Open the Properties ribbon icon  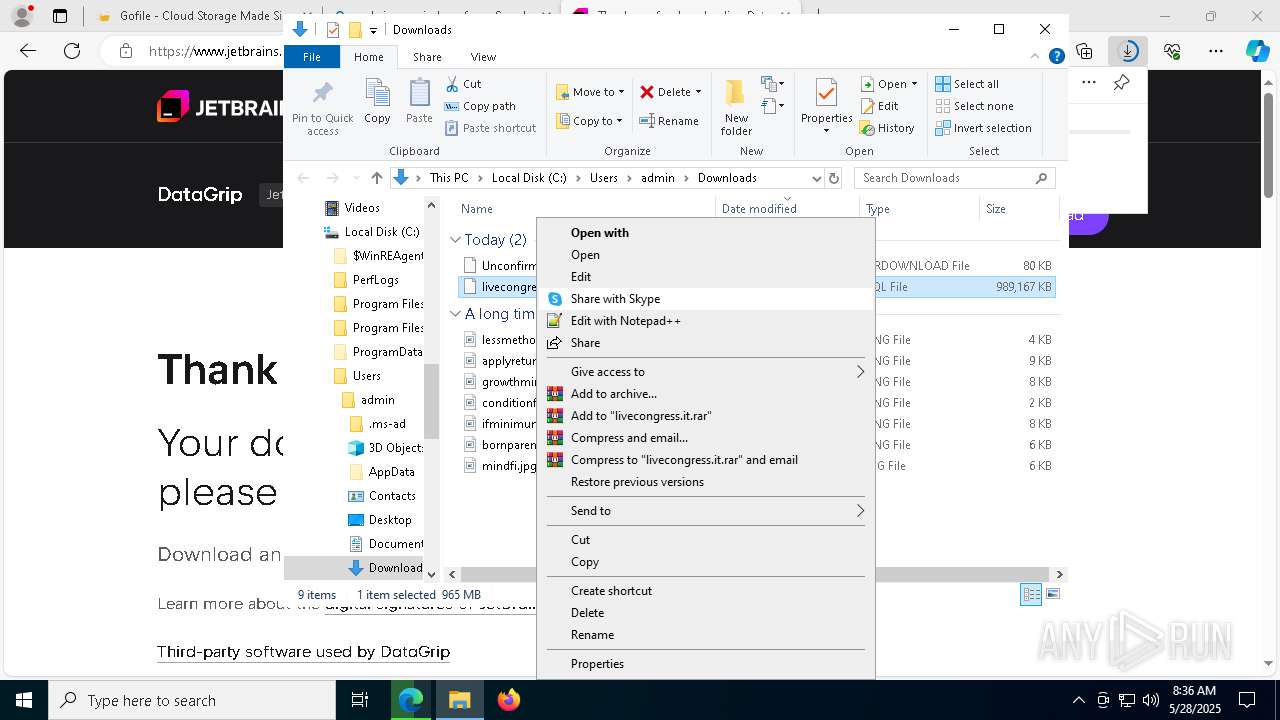pos(826,104)
